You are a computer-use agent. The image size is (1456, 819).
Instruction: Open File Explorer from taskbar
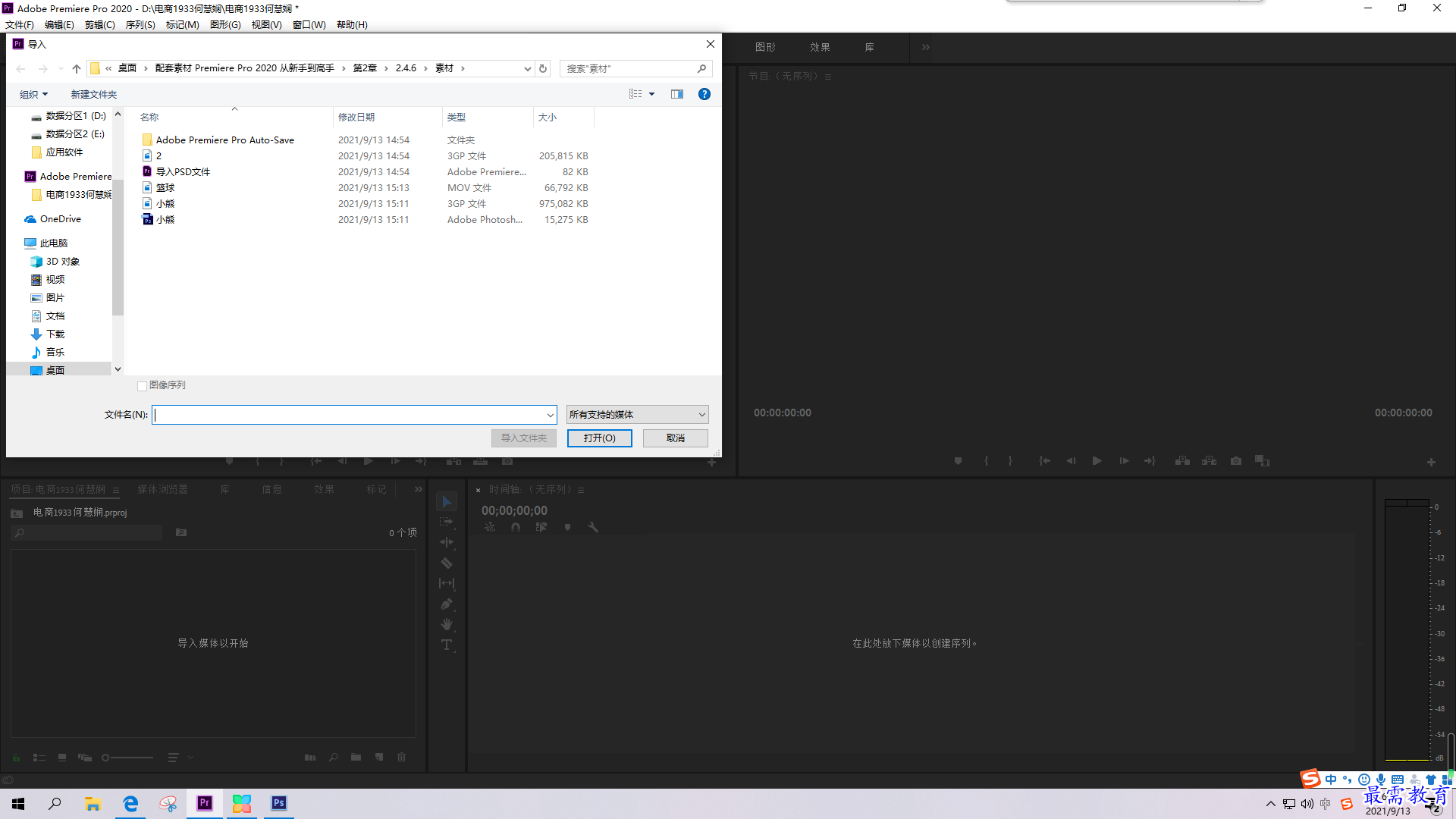93,803
